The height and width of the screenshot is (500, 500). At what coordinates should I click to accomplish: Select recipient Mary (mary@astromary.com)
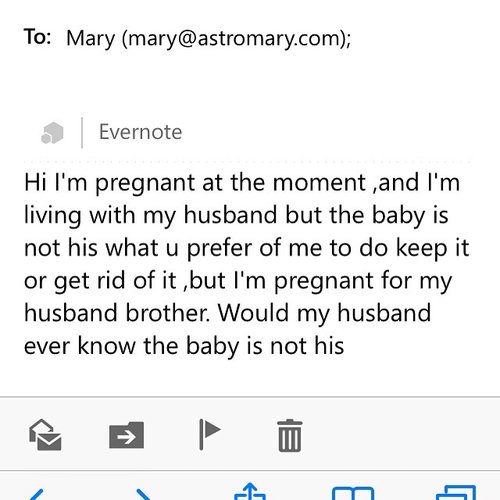pyautogui.click(x=208, y=39)
